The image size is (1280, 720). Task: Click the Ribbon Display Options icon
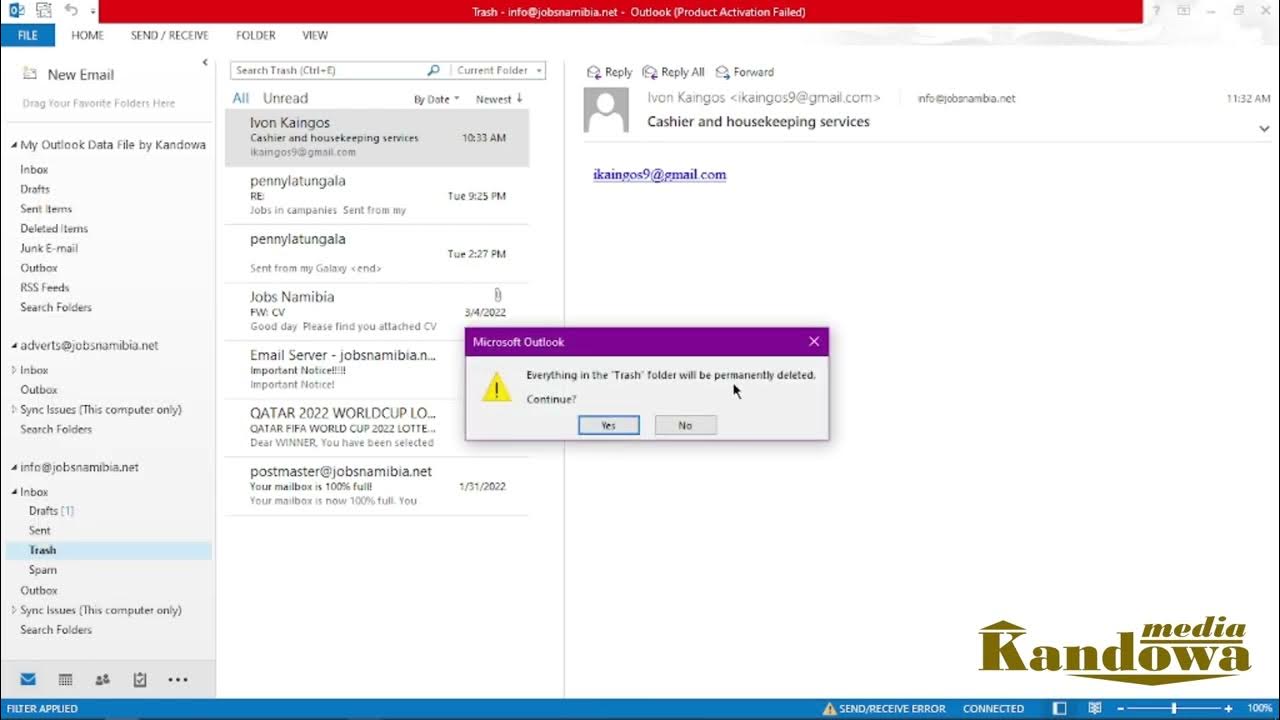click(1184, 11)
